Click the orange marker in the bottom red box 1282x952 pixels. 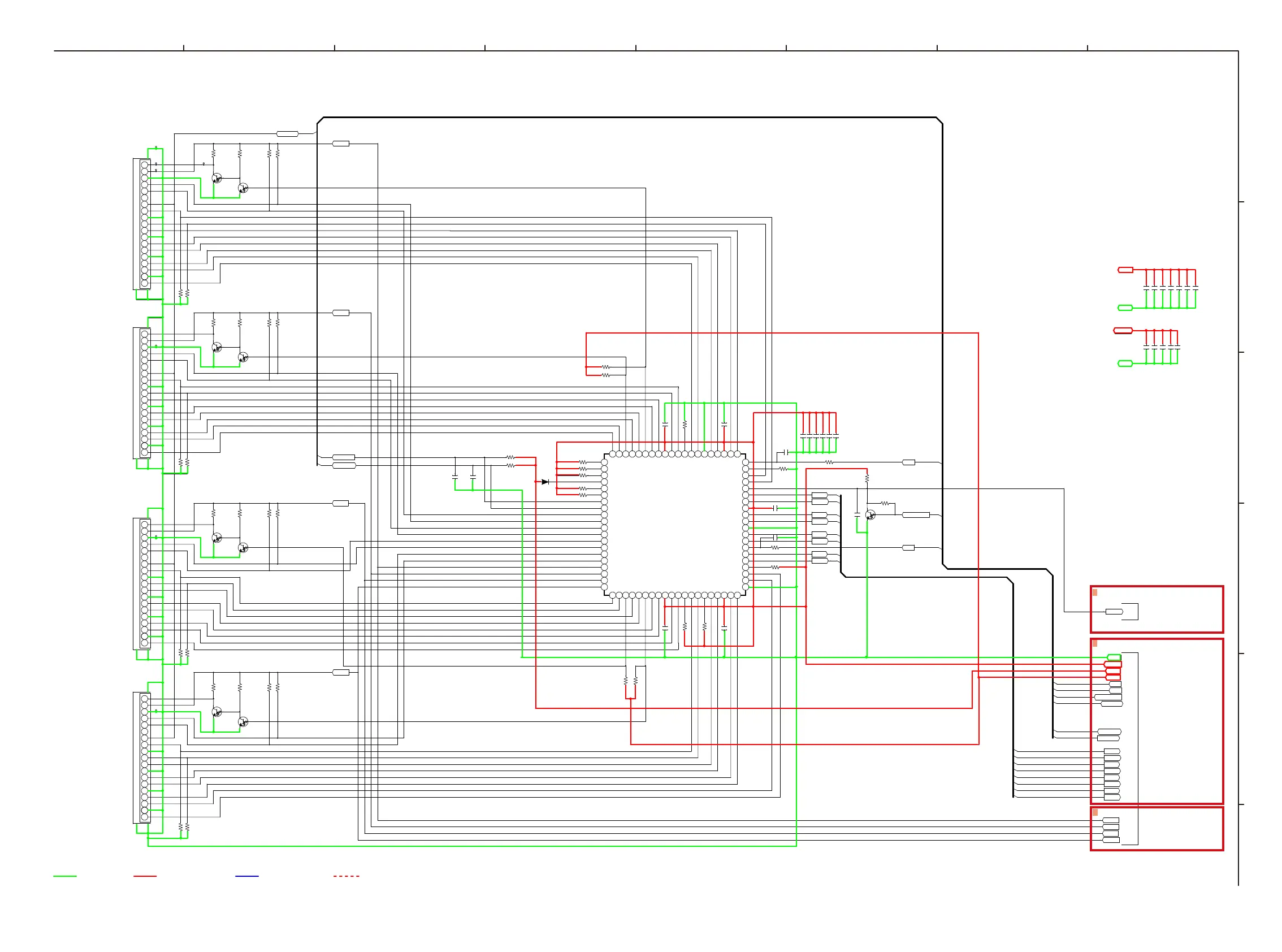(1094, 812)
